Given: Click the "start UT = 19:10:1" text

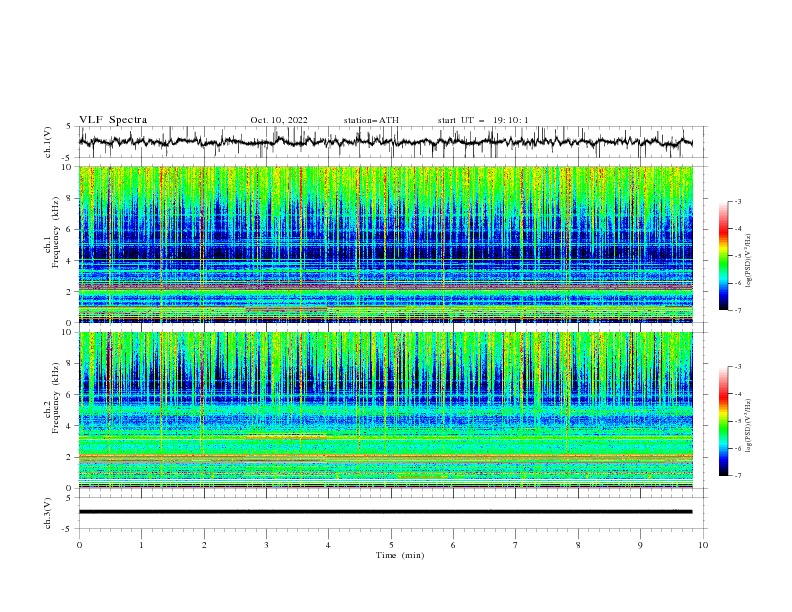Looking at the screenshot, I should 483,120.
